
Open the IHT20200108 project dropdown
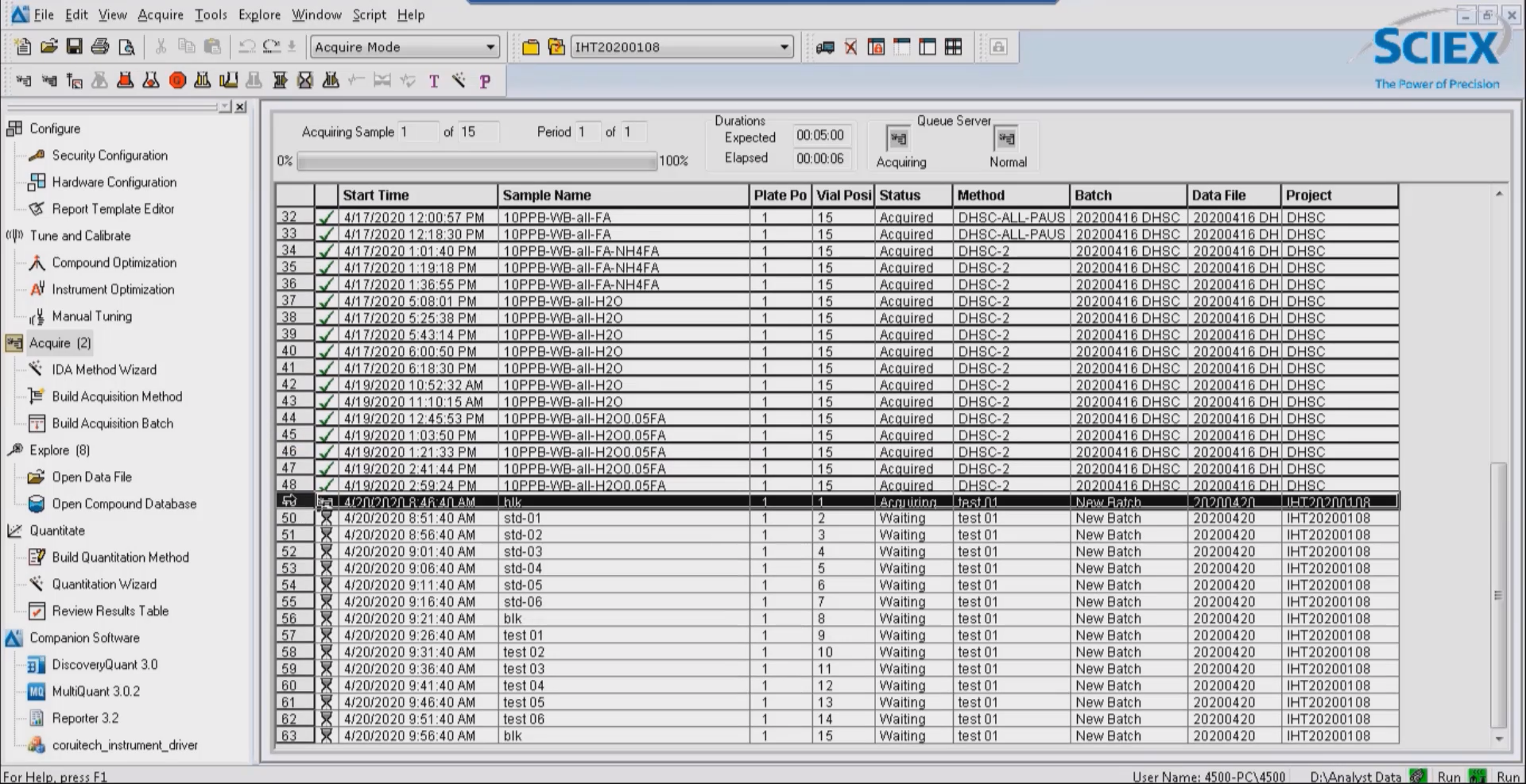click(784, 48)
